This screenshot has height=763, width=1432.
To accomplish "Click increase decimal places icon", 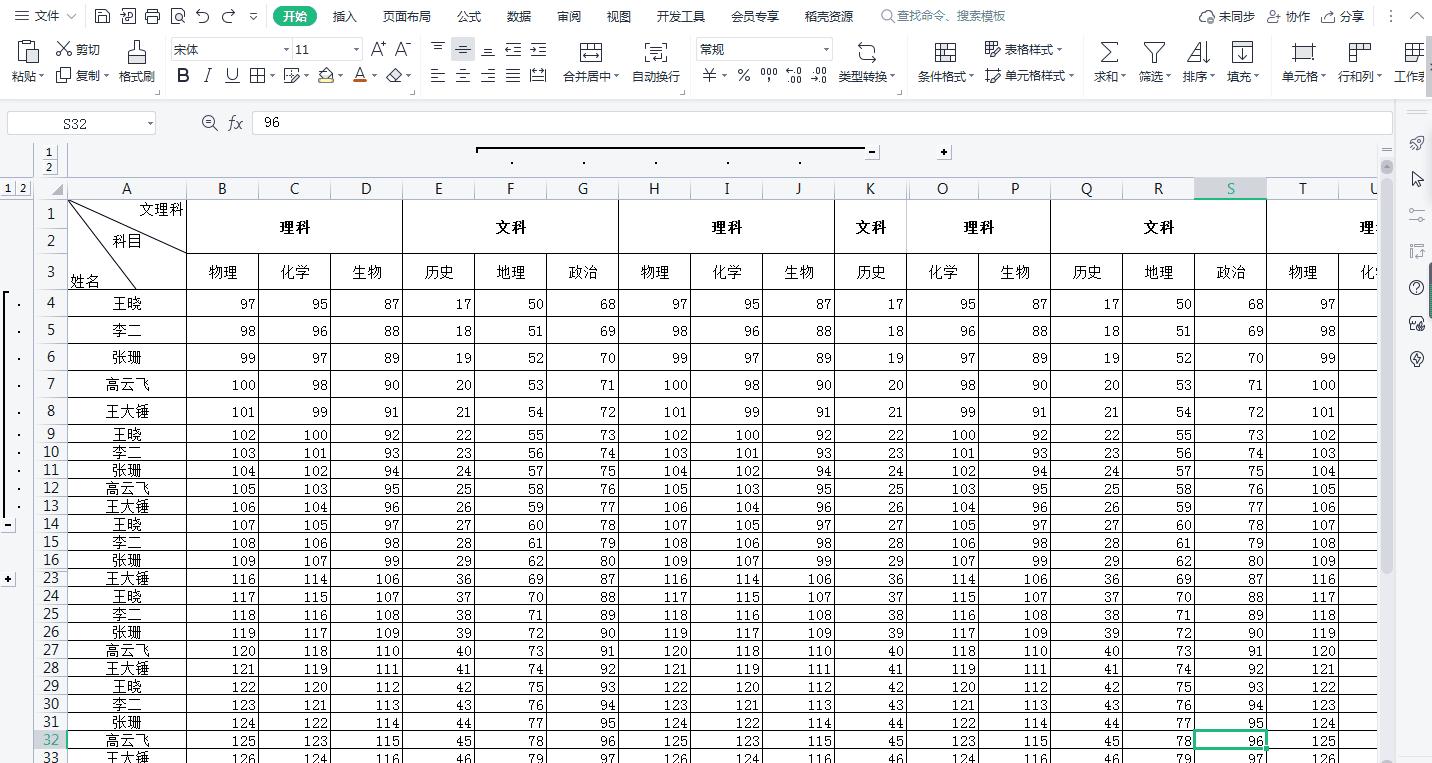I will point(793,74).
